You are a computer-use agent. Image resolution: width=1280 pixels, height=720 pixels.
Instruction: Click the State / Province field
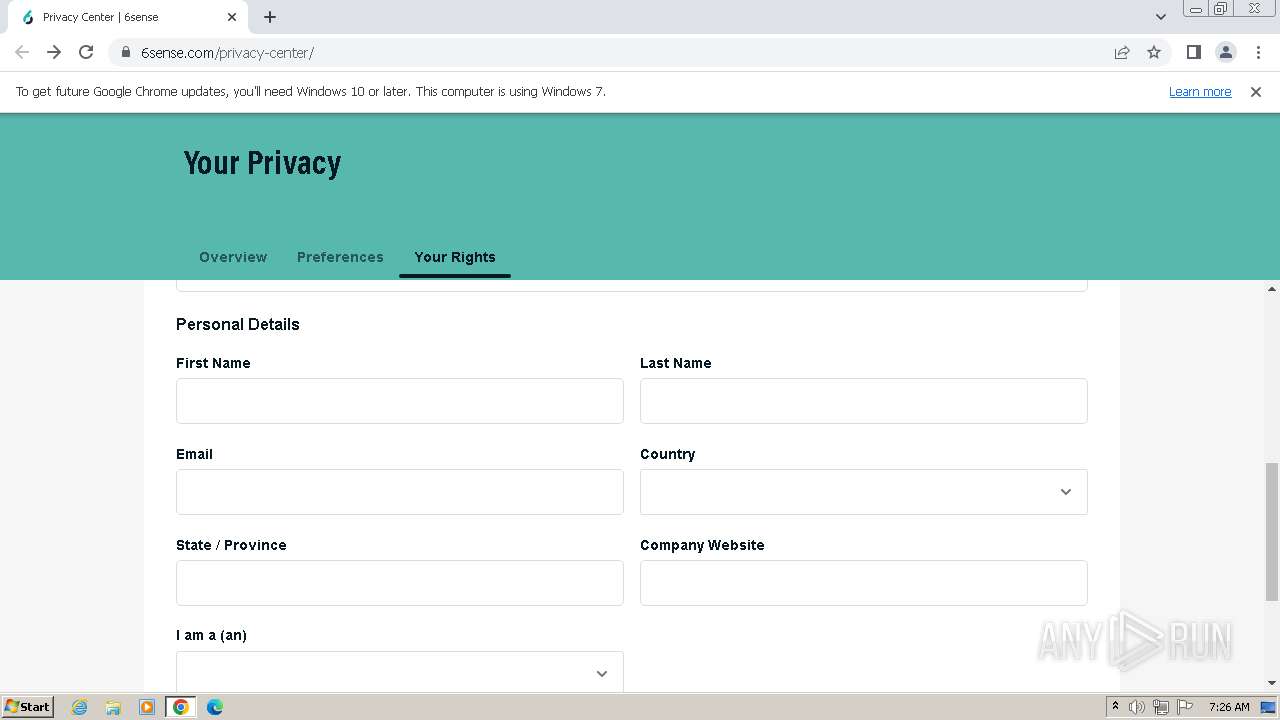pos(400,583)
